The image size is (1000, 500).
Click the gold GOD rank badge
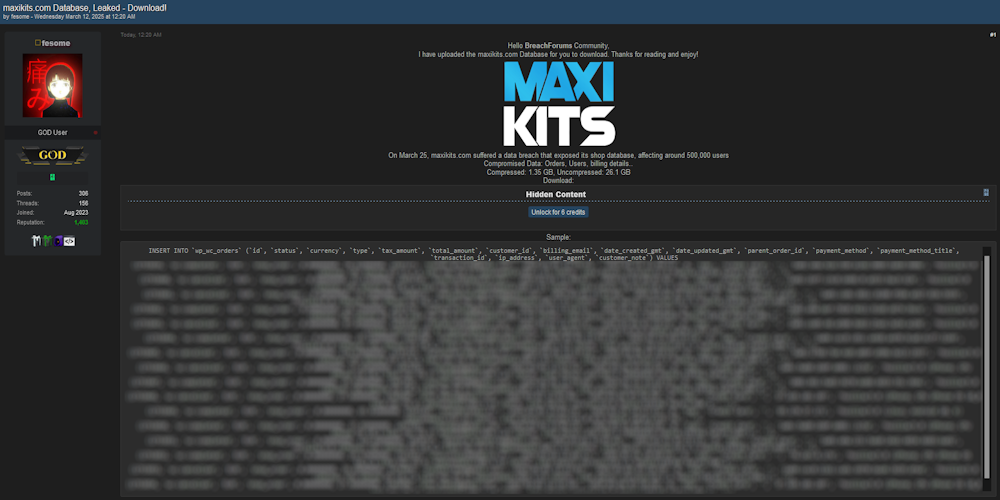(52, 155)
